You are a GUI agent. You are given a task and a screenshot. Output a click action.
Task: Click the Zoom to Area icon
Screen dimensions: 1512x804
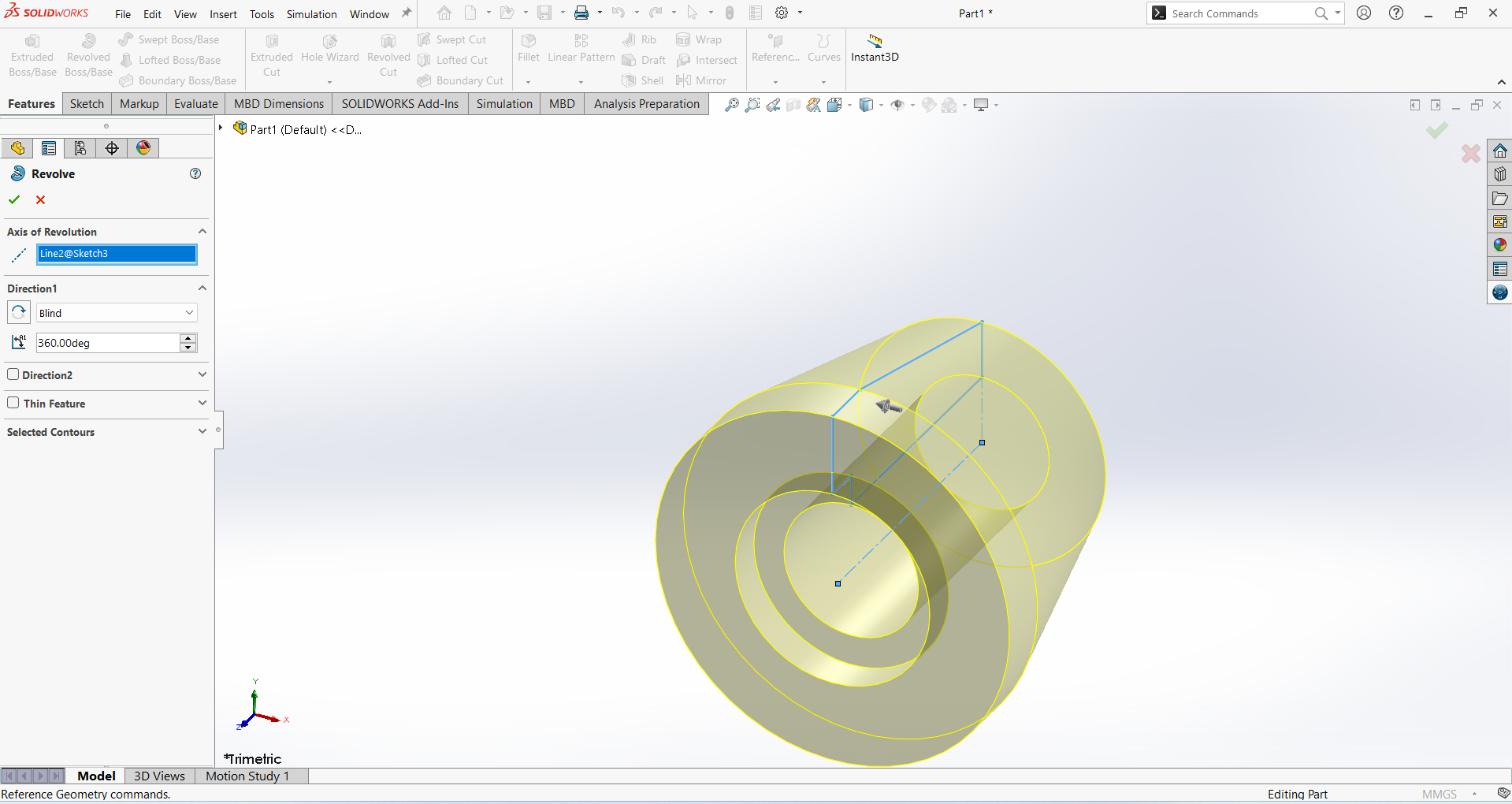(x=752, y=105)
